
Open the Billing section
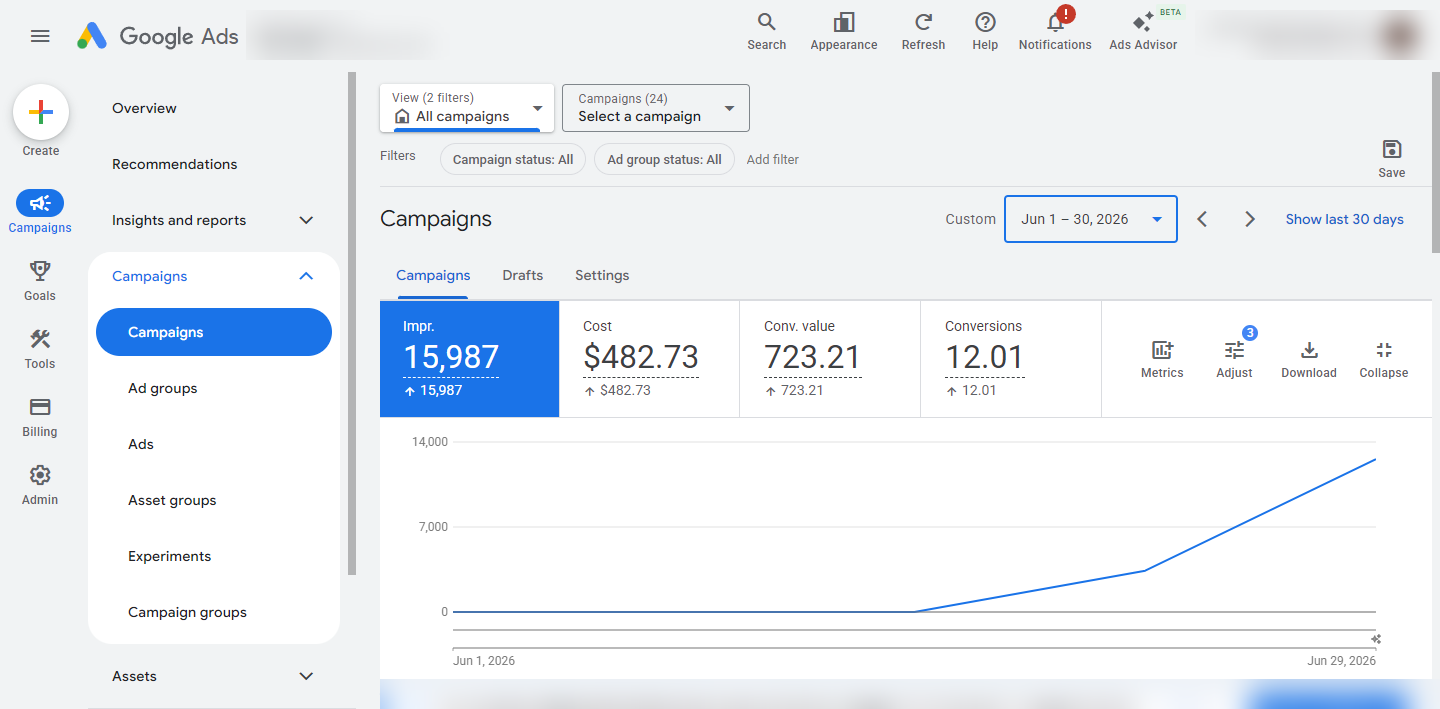pos(40,417)
